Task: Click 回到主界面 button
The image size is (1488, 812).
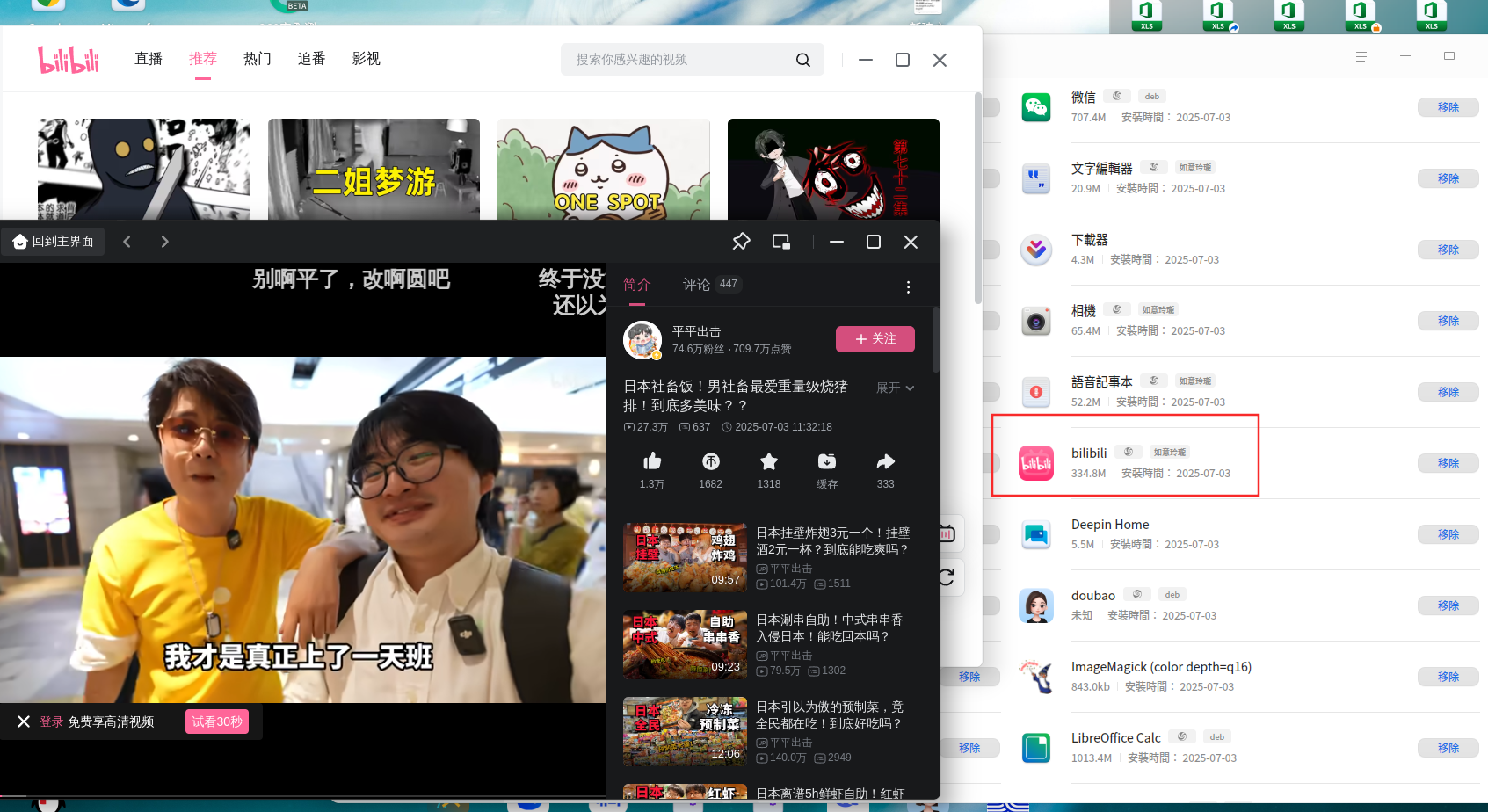Action: pyautogui.click(x=54, y=242)
